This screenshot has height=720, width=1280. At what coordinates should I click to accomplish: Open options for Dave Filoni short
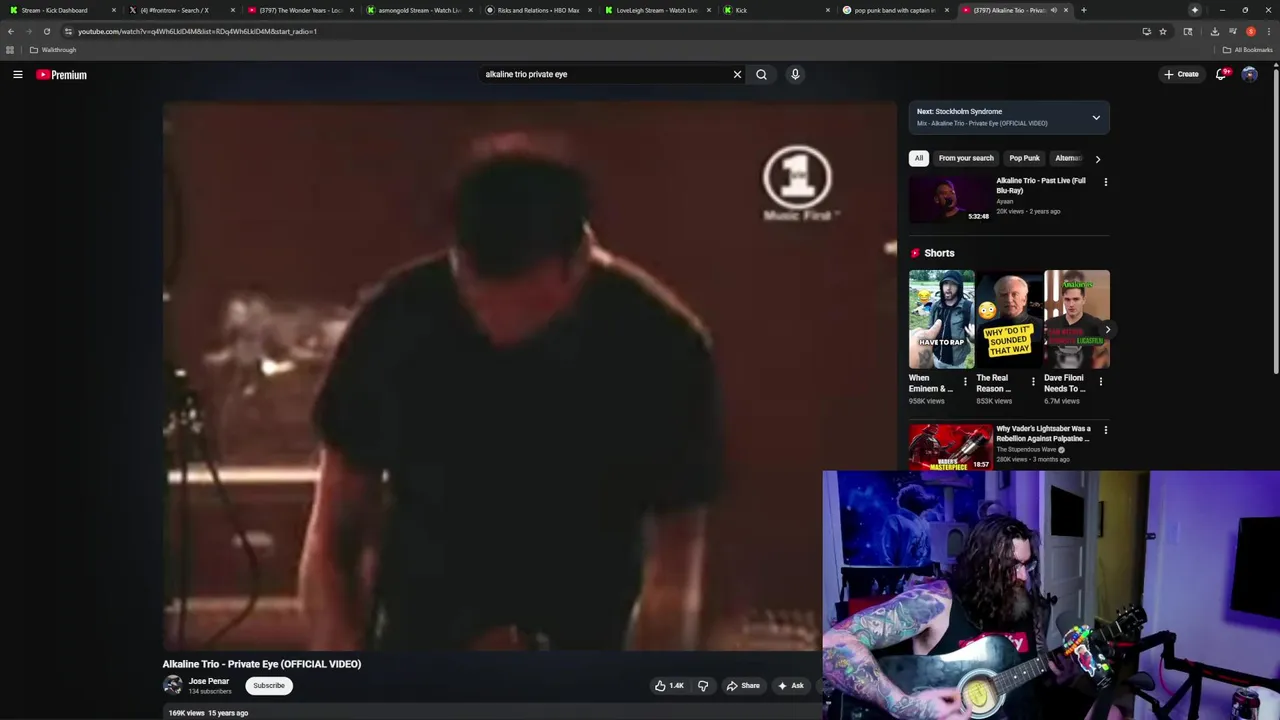pos(1101,382)
